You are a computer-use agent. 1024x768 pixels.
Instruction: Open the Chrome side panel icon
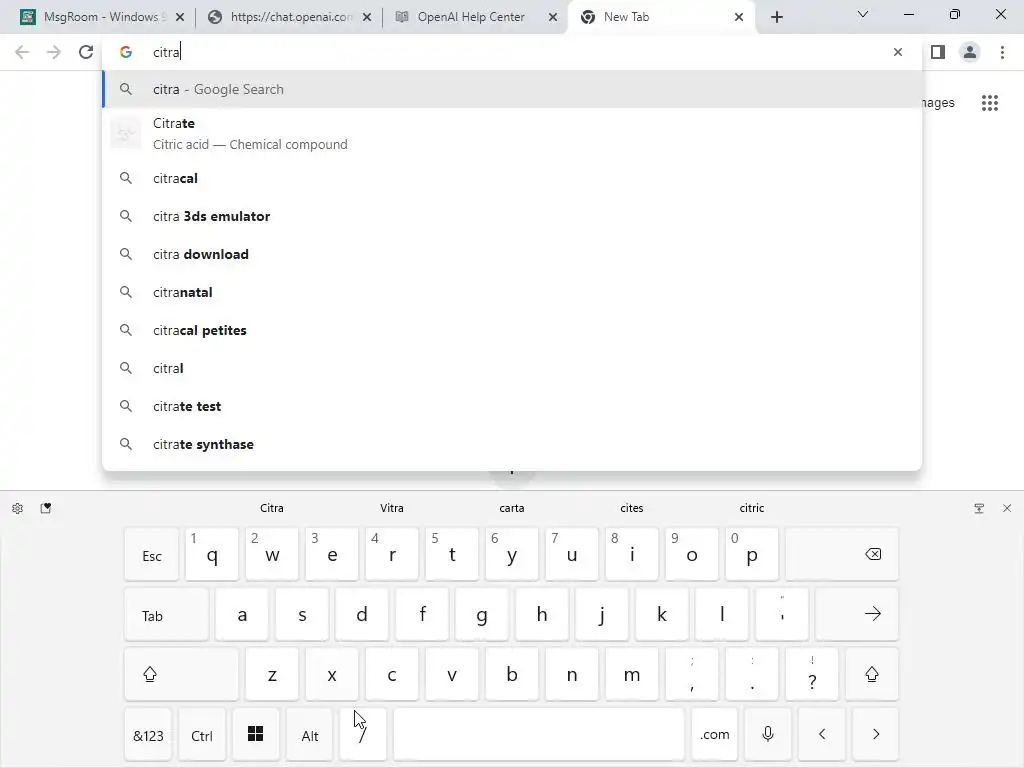(938, 52)
